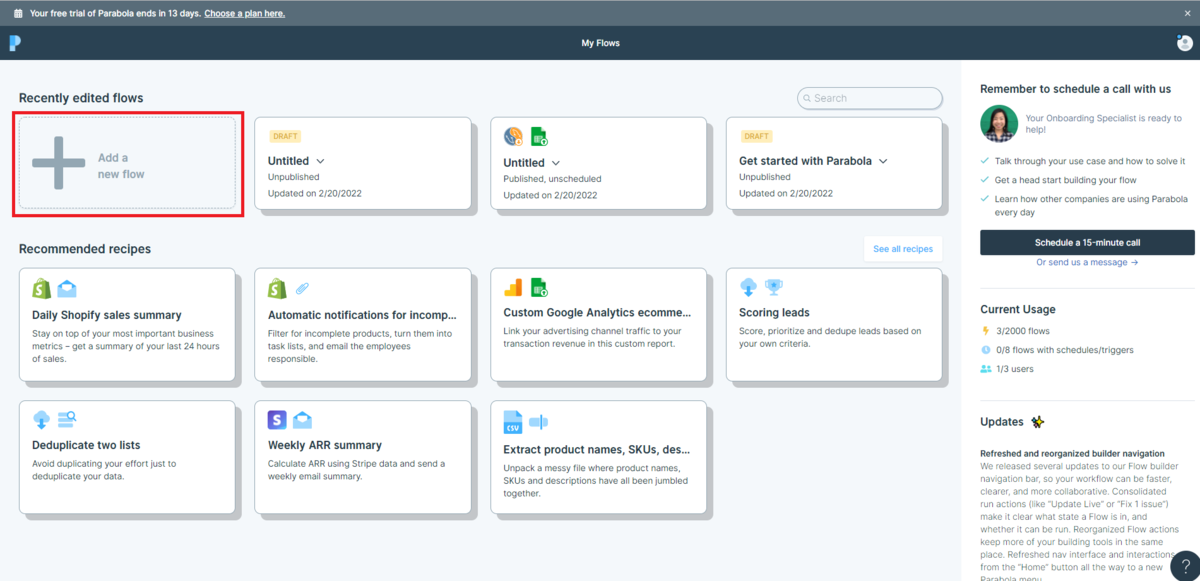This screenshot has width=1200, height=581.
Task: Click the trophy icon on Scoring leads card
Action: [x=773, y=288]
